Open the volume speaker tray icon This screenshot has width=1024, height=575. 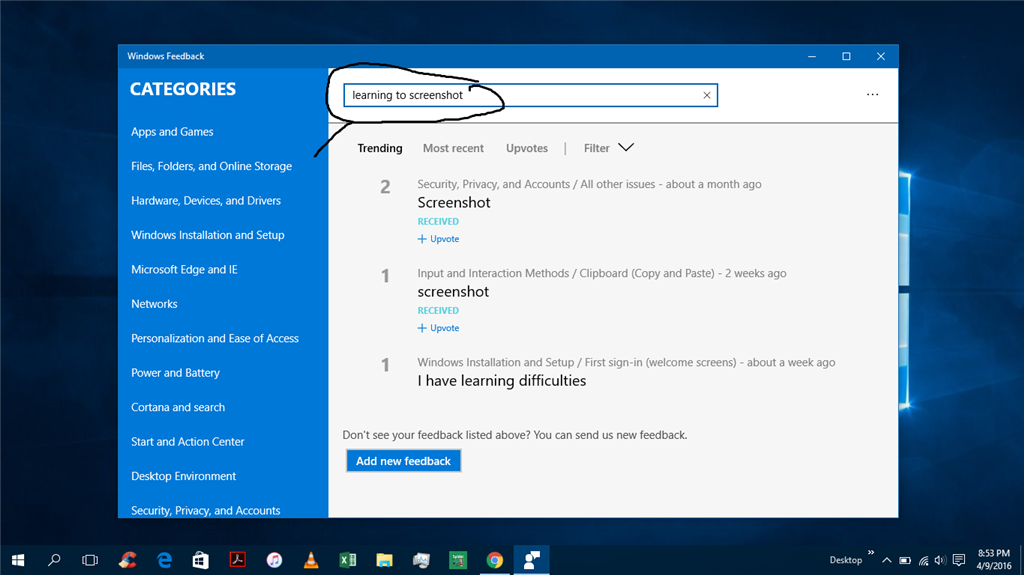point(940,560)
